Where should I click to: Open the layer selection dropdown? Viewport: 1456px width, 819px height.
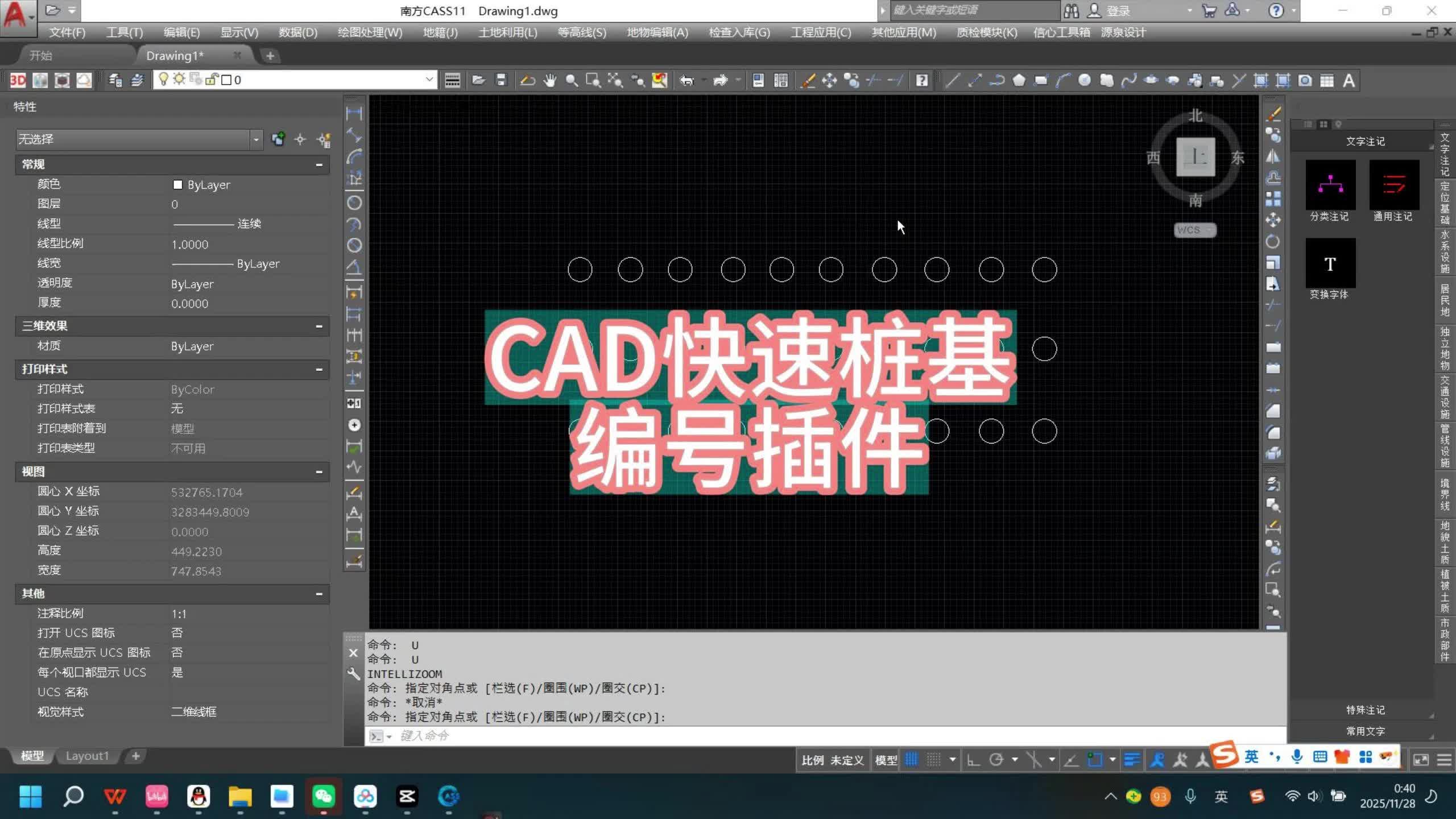430,79
